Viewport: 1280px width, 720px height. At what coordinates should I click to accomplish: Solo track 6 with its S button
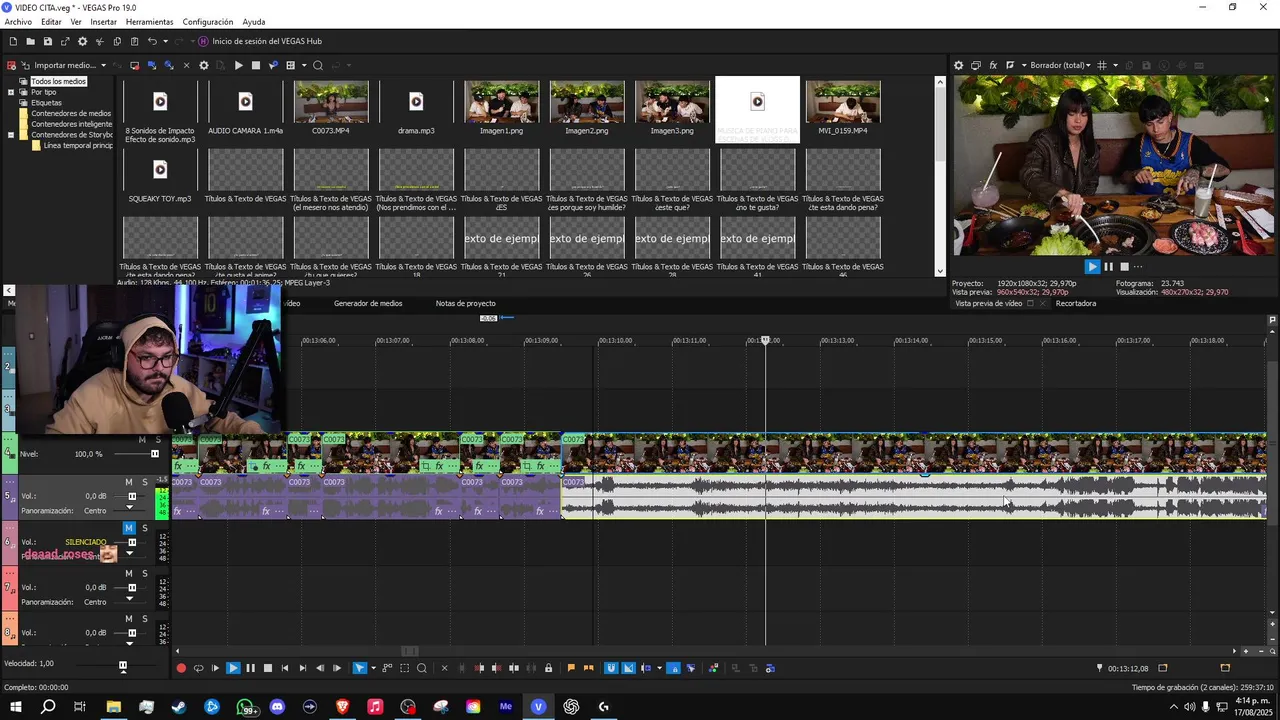[144, 528]
